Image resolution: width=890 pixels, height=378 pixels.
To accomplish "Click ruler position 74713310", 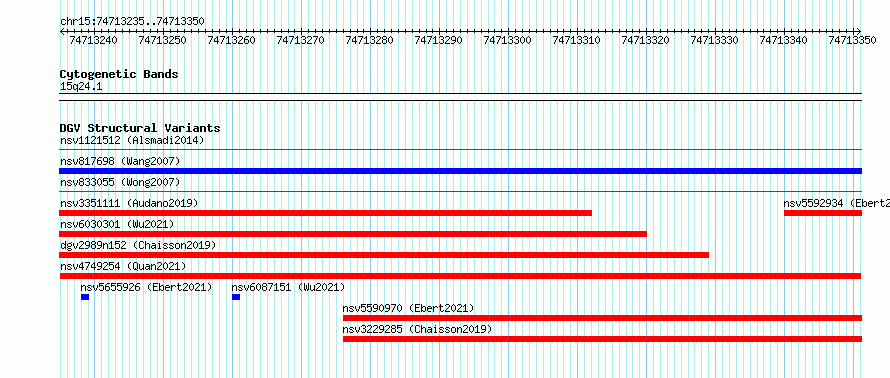I will click(577, 40).
